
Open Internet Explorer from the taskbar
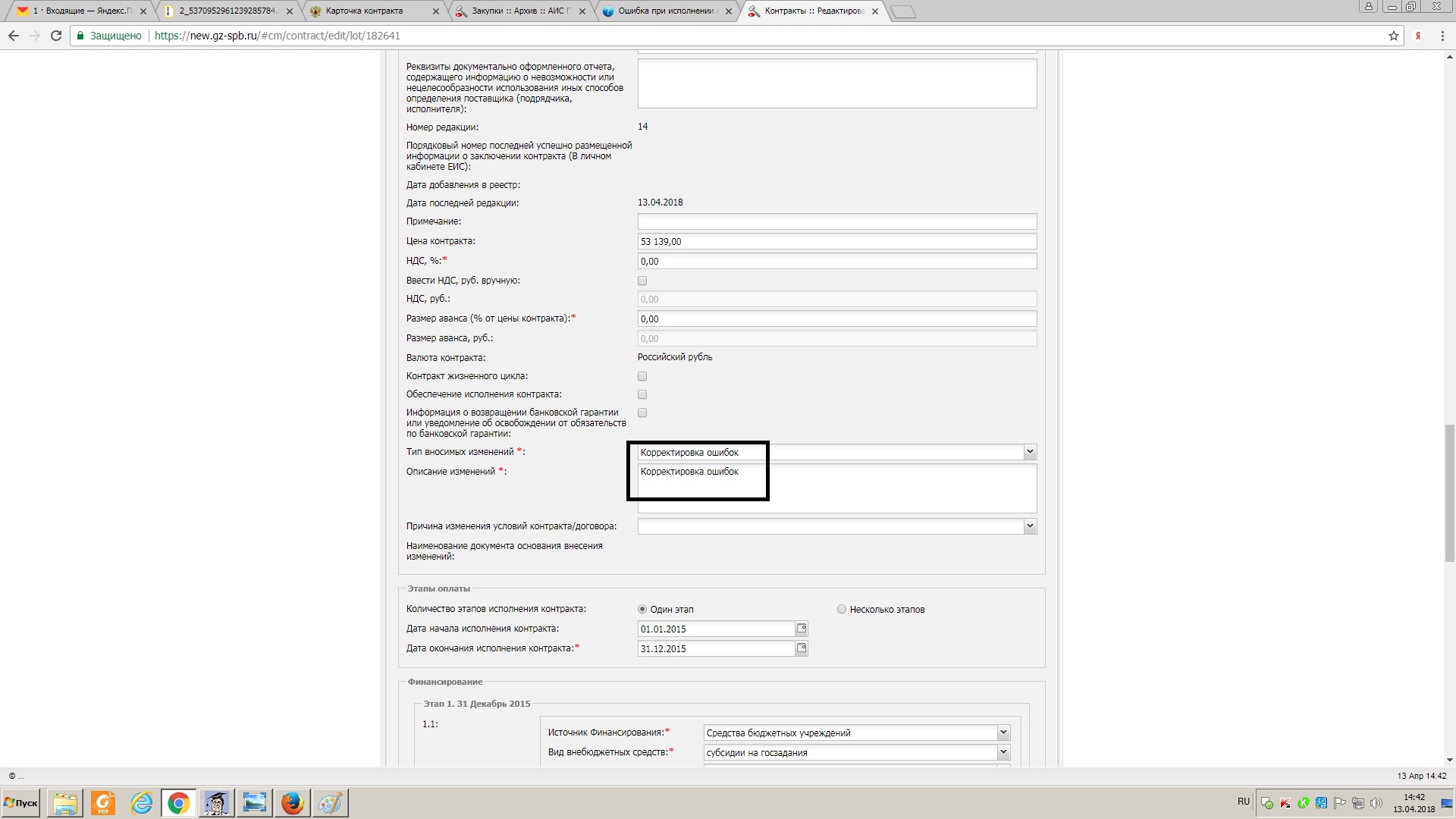coord(141,803)
